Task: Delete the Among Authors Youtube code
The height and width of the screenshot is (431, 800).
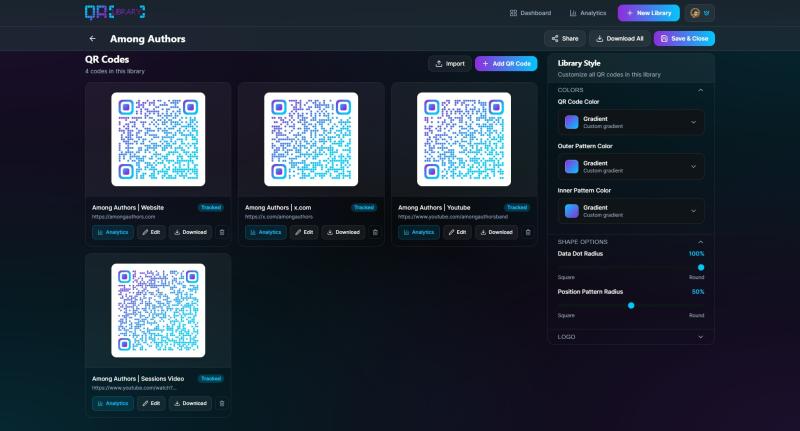Action: coord(528,232)
